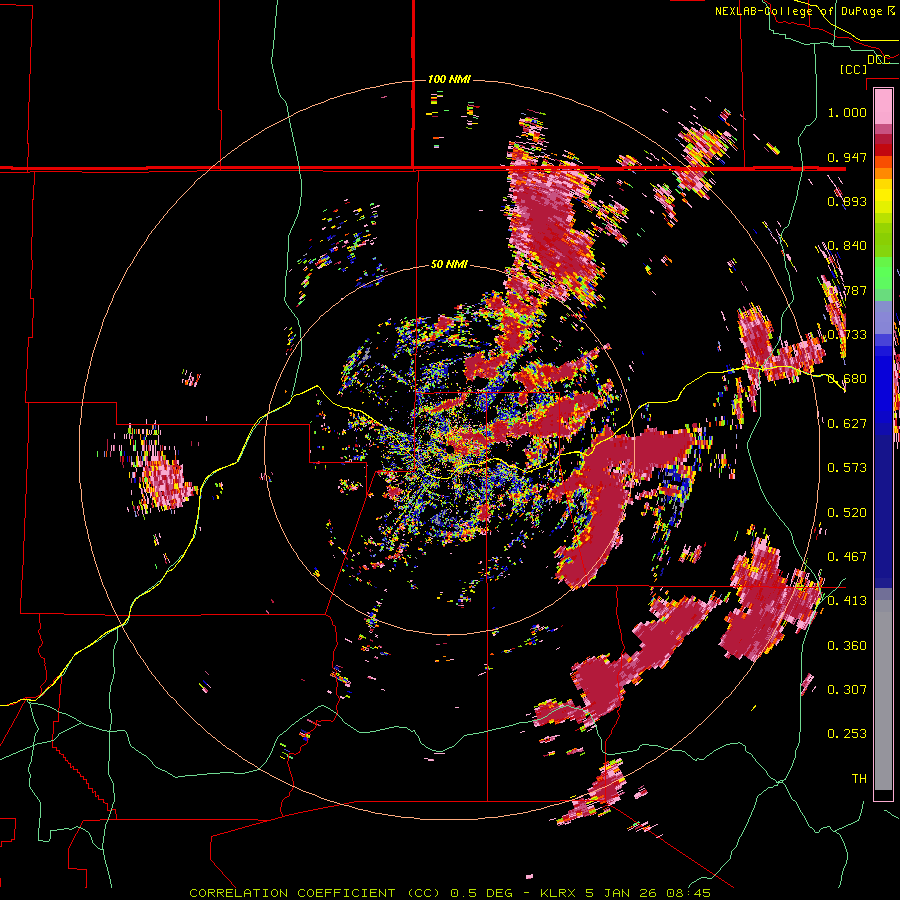Click the bright green band of color bar
The image size is (900, 900).
pyautogui.click(x=883, y=273)
